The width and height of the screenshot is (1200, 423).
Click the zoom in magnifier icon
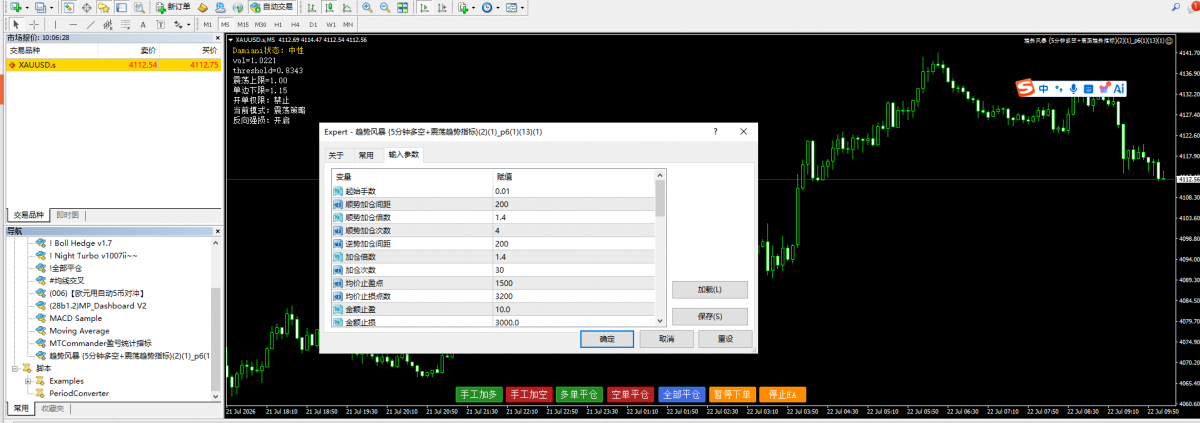(x=368, y=7)
